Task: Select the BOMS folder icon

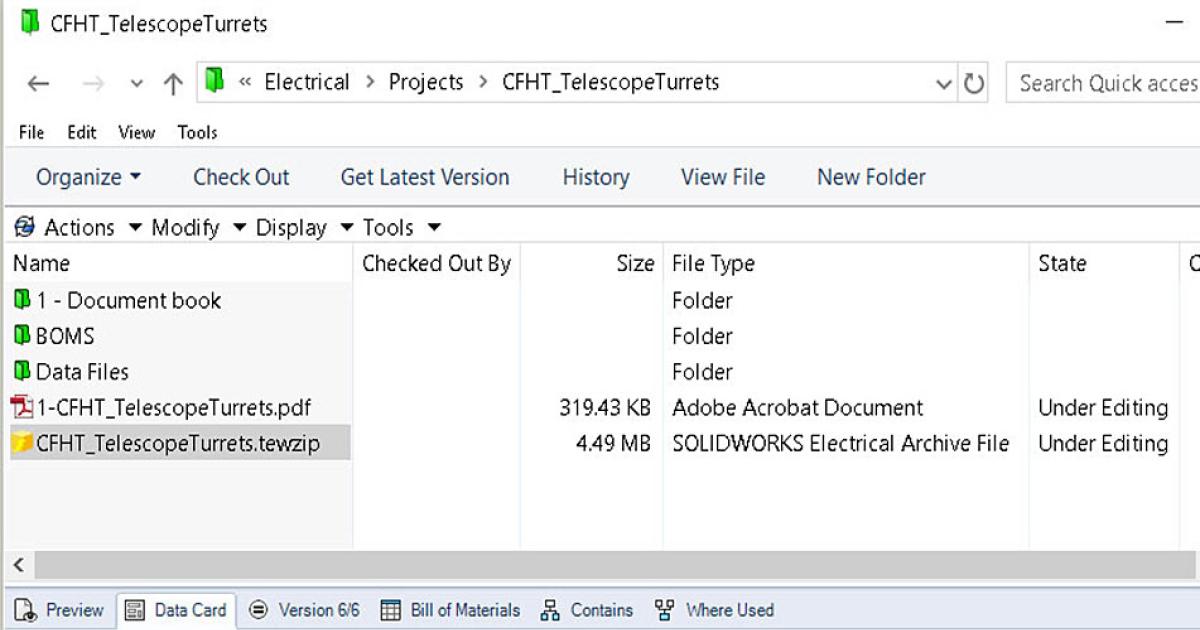Action: 22,336
